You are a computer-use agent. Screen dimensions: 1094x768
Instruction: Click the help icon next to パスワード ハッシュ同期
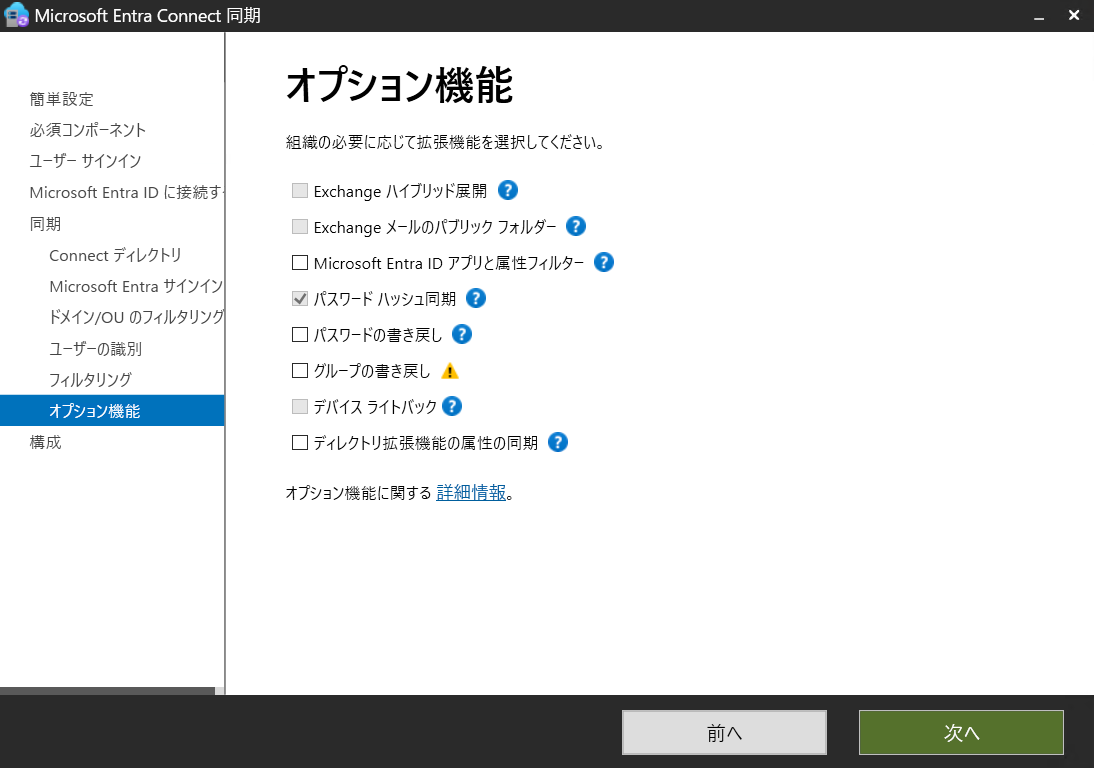pyautogui.click(x=475, y=298)
